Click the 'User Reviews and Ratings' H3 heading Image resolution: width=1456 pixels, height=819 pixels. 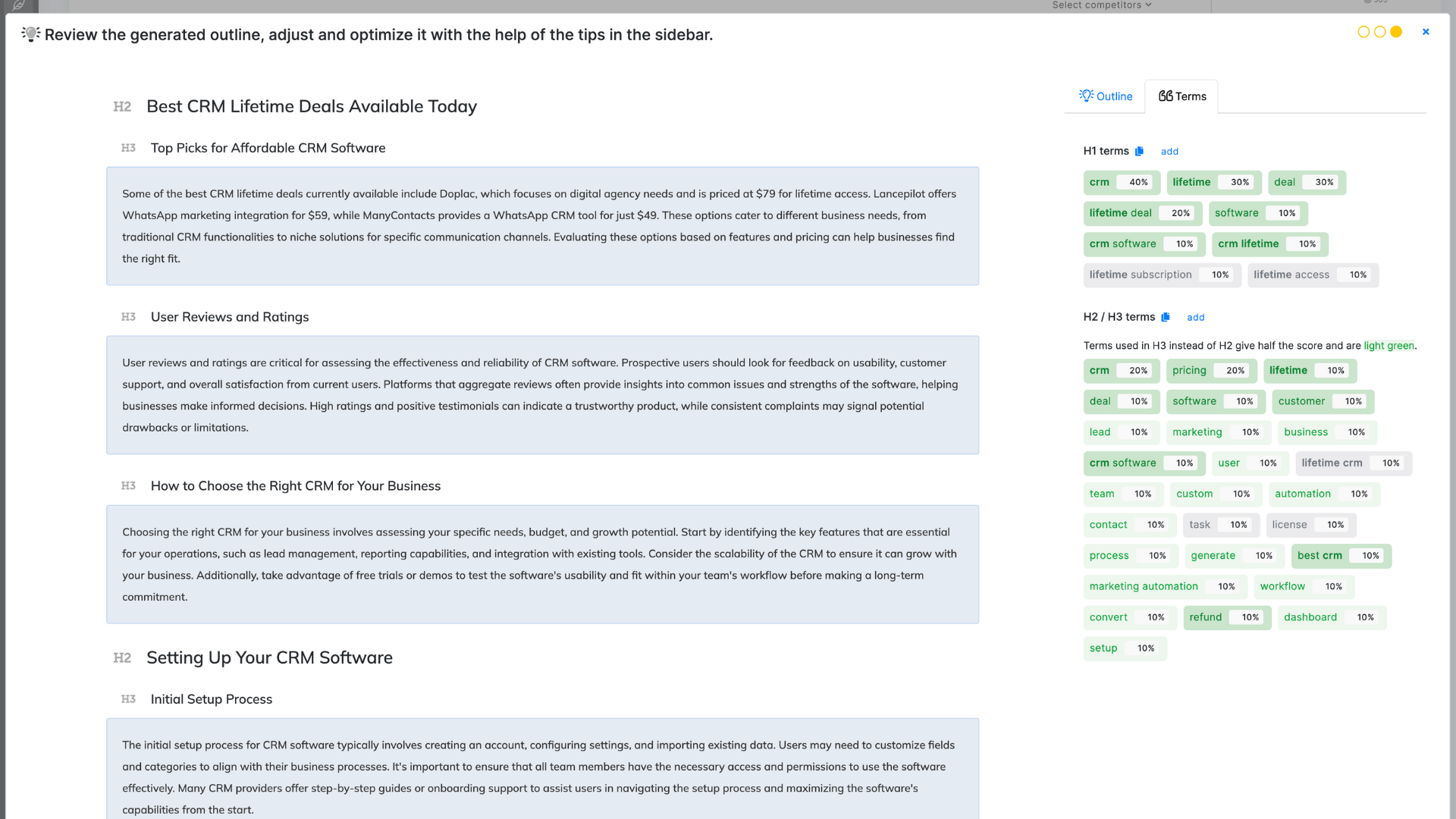(230, 317)
